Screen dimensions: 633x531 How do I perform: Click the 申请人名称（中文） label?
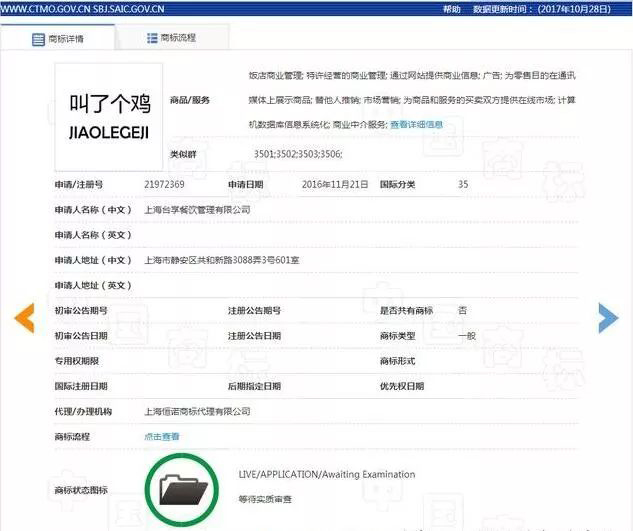(x=93, y=210)
